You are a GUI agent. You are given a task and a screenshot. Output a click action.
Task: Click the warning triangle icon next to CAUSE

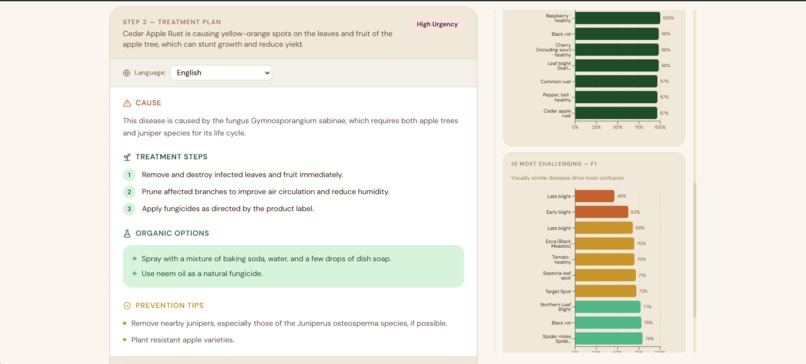[x=127, y=103]
